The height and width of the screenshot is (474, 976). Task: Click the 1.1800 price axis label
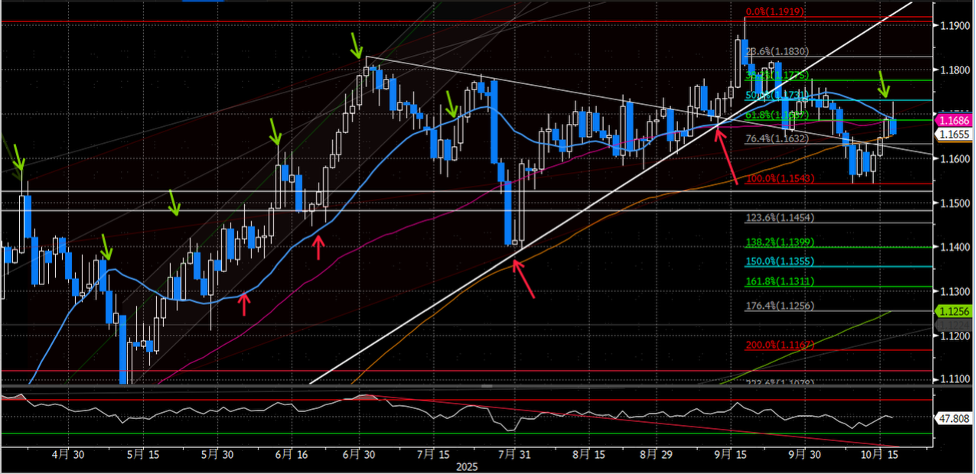click(954, 70)
